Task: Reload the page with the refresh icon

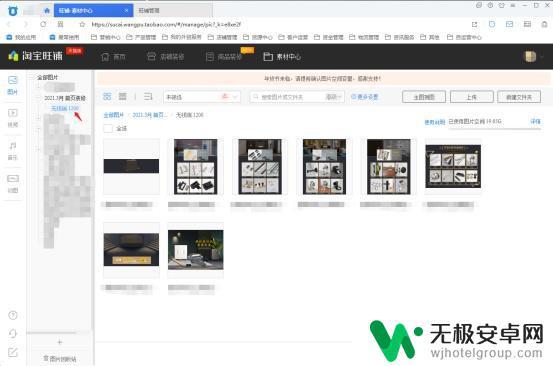Action: (43, 24)
